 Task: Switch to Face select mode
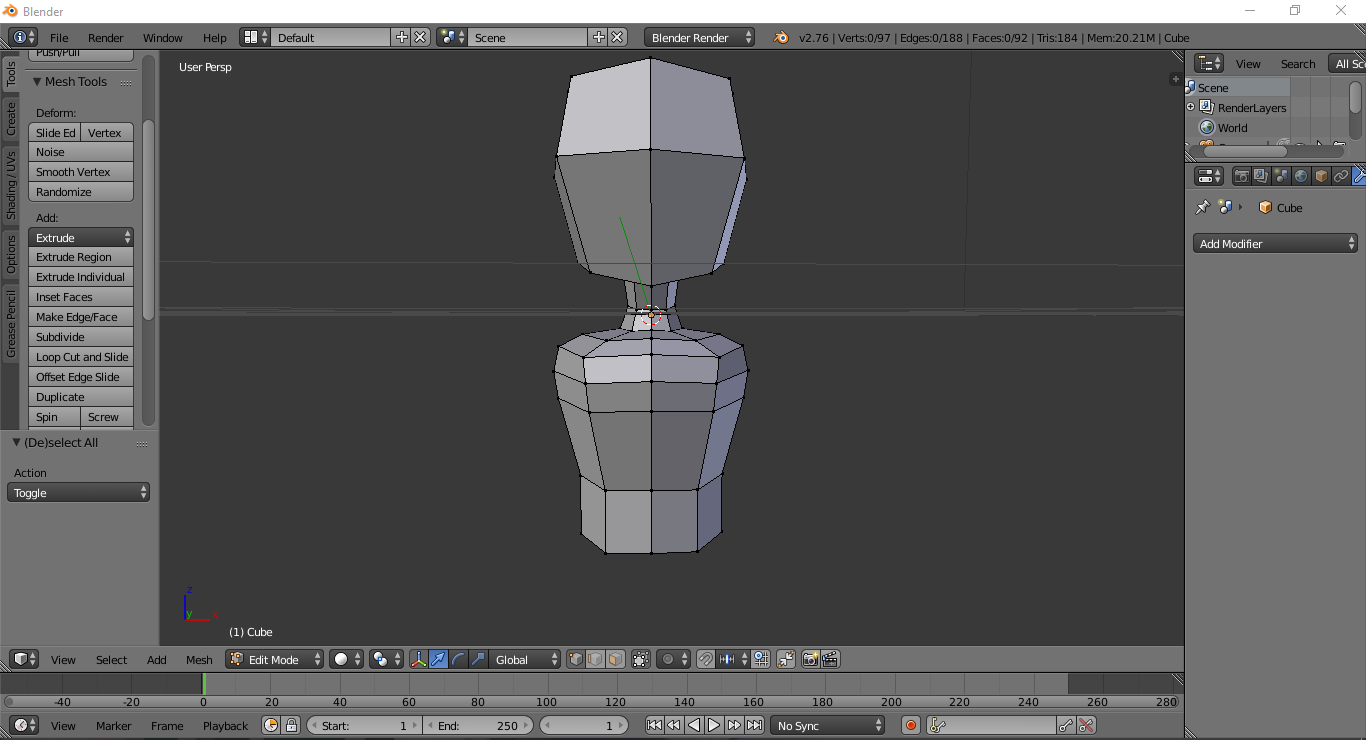616,659
